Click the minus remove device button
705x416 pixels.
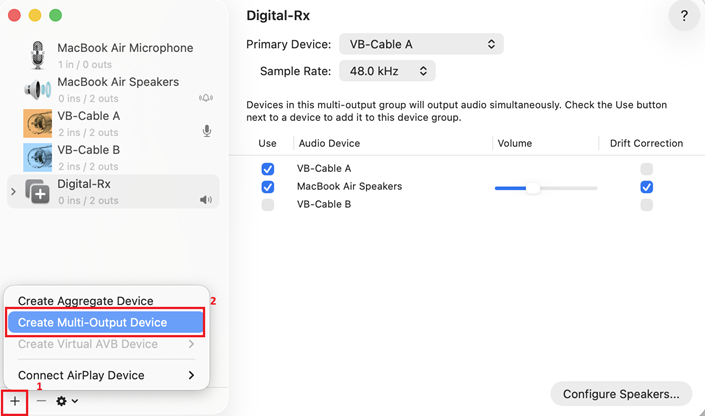point(41,401)
